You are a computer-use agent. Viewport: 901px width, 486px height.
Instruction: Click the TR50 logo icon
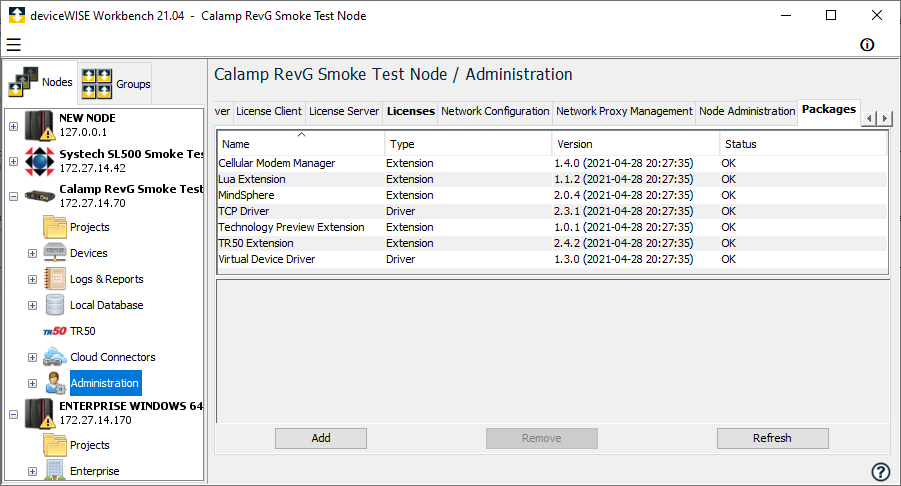(55, 331)
